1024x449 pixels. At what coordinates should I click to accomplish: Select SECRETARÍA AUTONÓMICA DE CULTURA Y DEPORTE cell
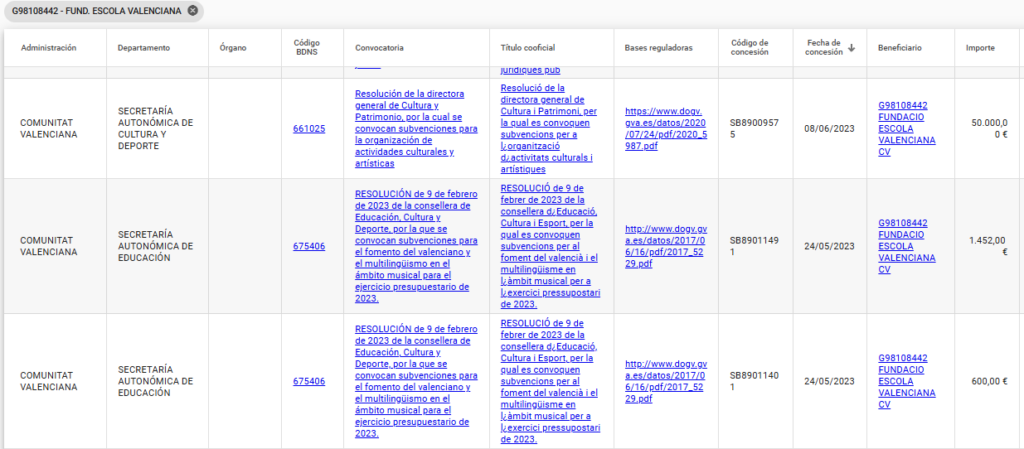[155, 129]
